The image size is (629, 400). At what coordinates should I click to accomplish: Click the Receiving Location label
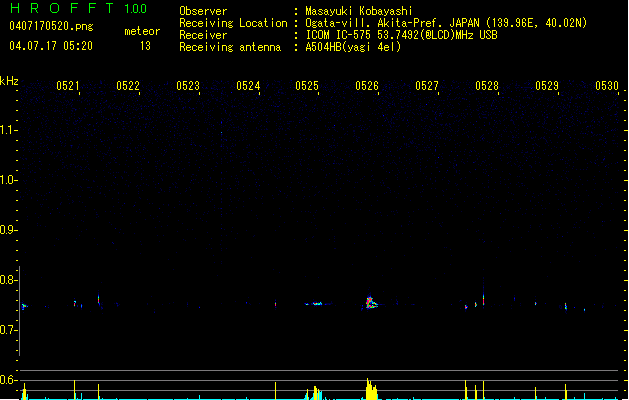[233, 23]
